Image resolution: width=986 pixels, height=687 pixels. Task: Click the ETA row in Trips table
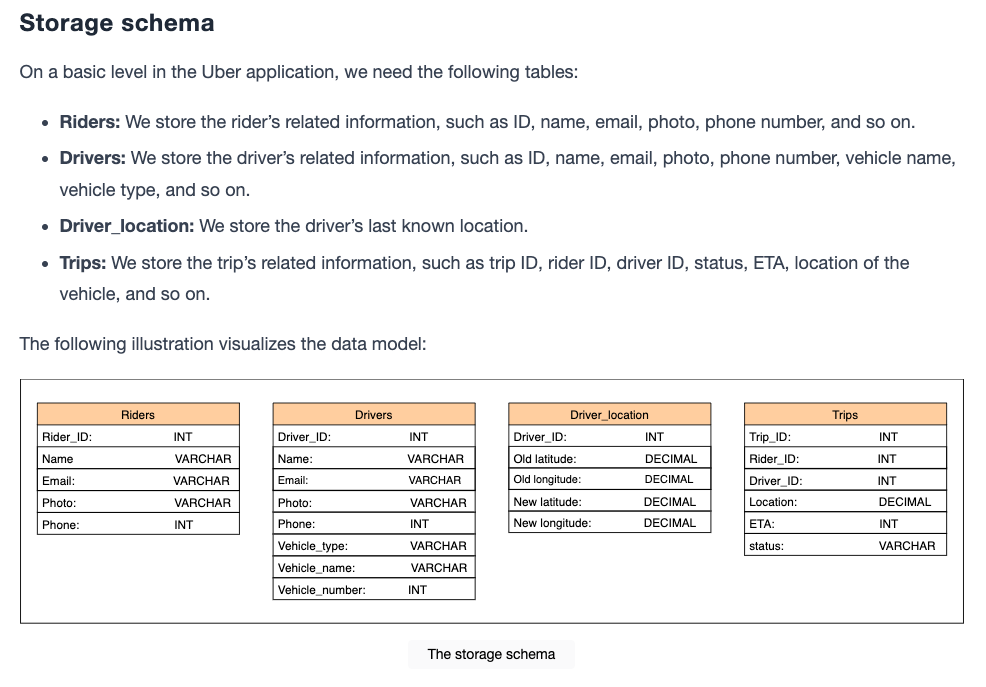point(845,523)
